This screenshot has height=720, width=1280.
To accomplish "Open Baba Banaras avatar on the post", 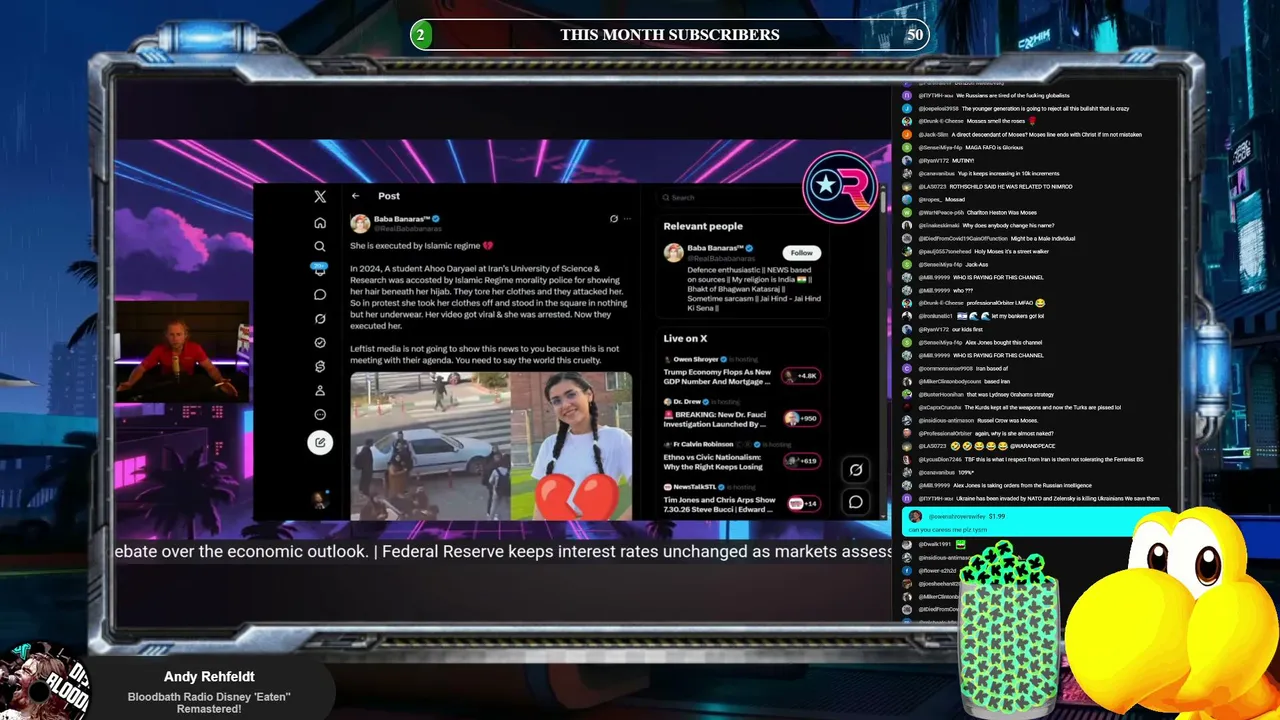I will click(360, 223).
